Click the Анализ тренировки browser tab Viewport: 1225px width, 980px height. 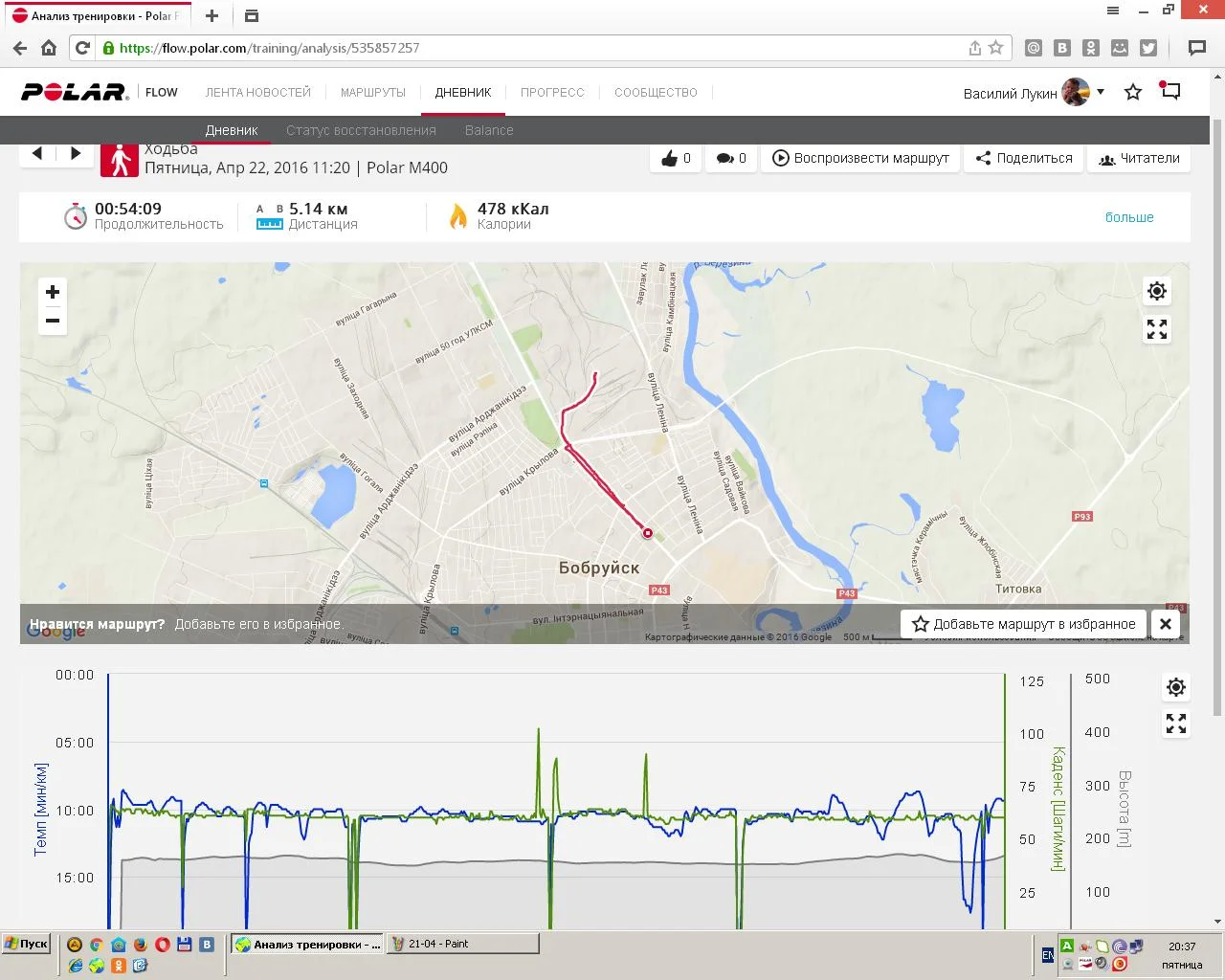[x=96, y=16]
